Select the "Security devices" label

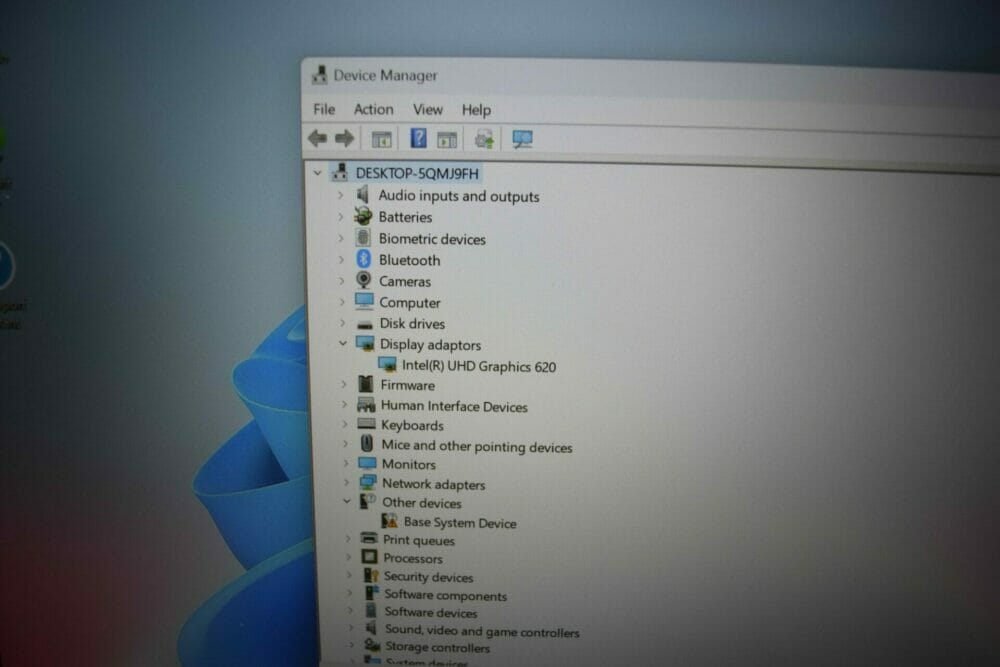429,576
